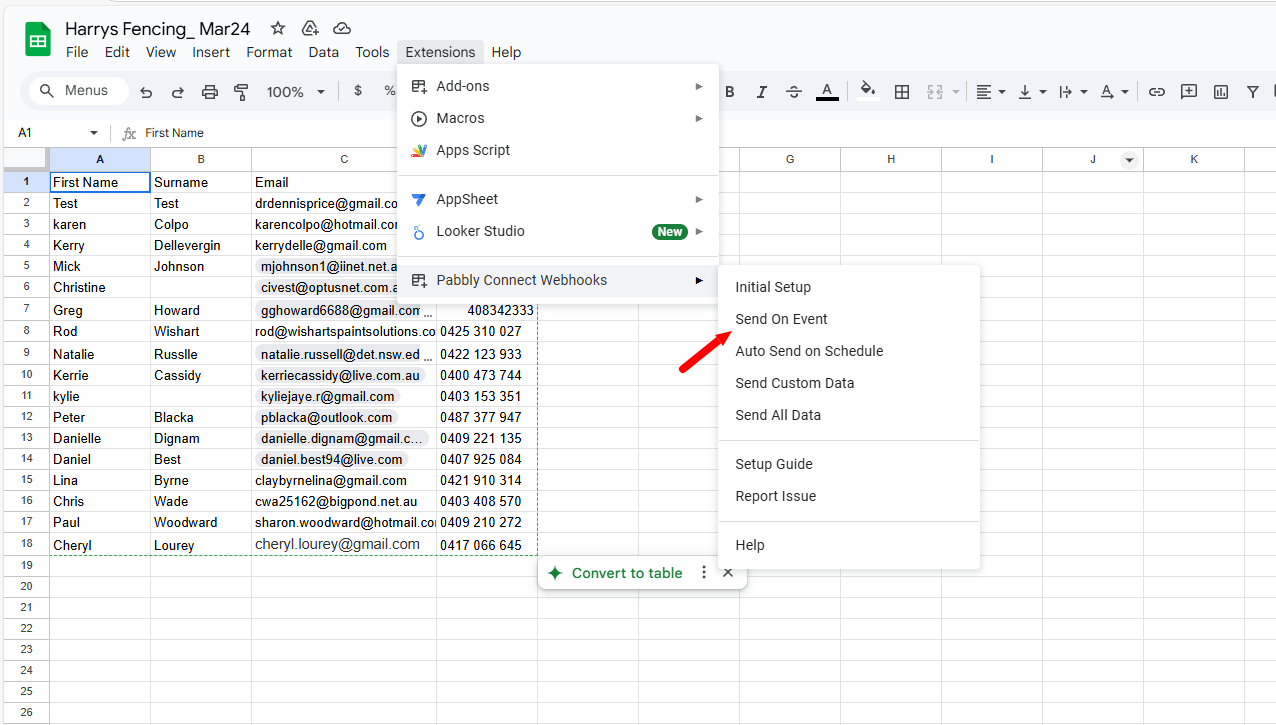Click the Menus search box

tap(78, 91)
